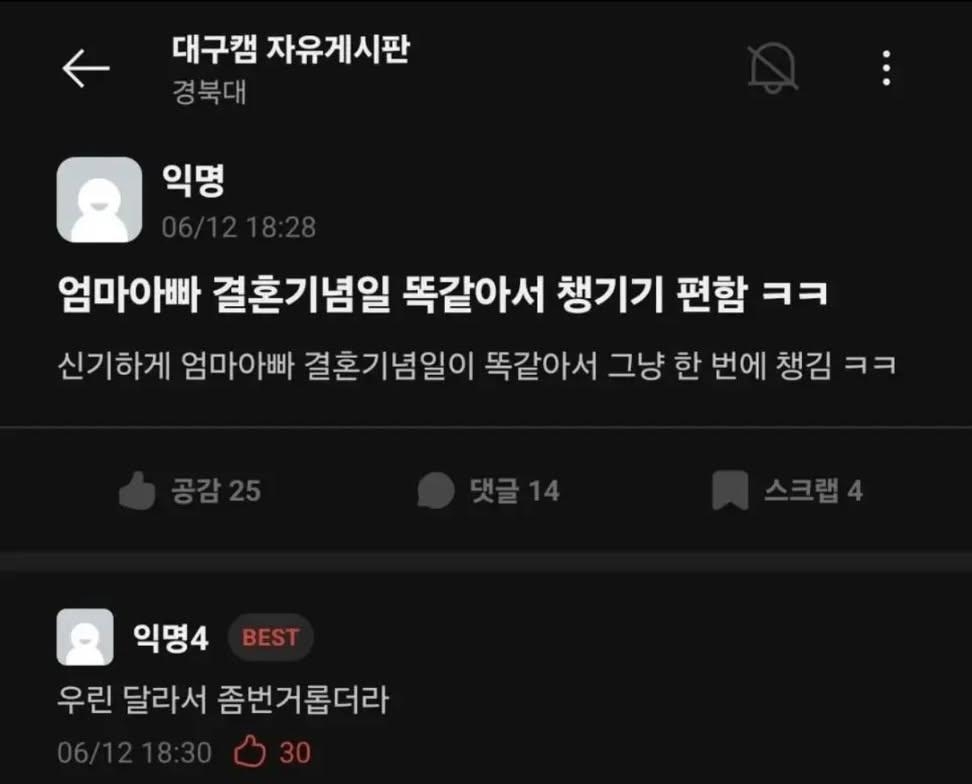Select the comment text 우린 달라서 좀번거롭더라
972x784 pixels.
coord(223,700)
